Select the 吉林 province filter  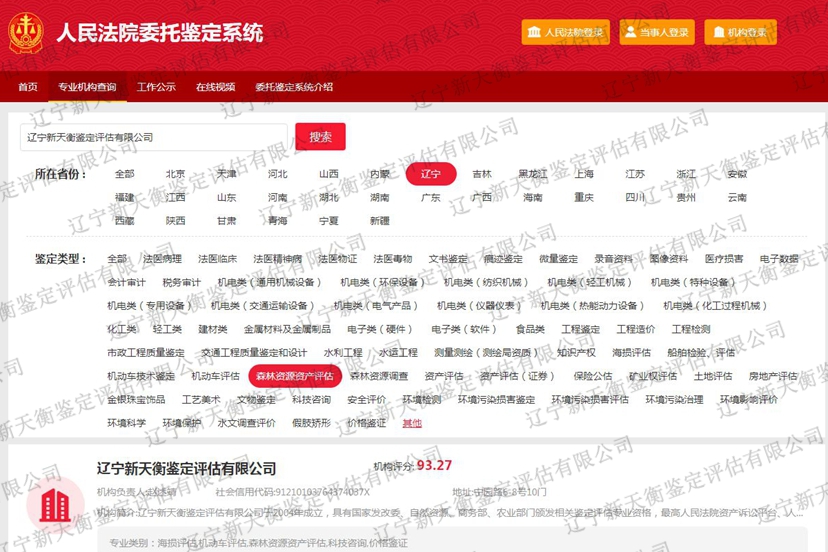pos(482,174)
